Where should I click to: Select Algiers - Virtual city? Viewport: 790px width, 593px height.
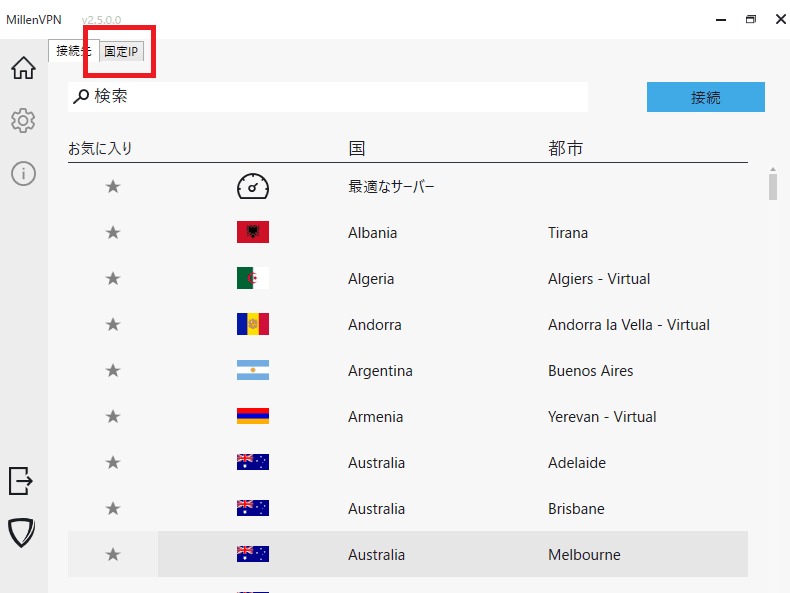pyautogui.click(x=599, y=279)
